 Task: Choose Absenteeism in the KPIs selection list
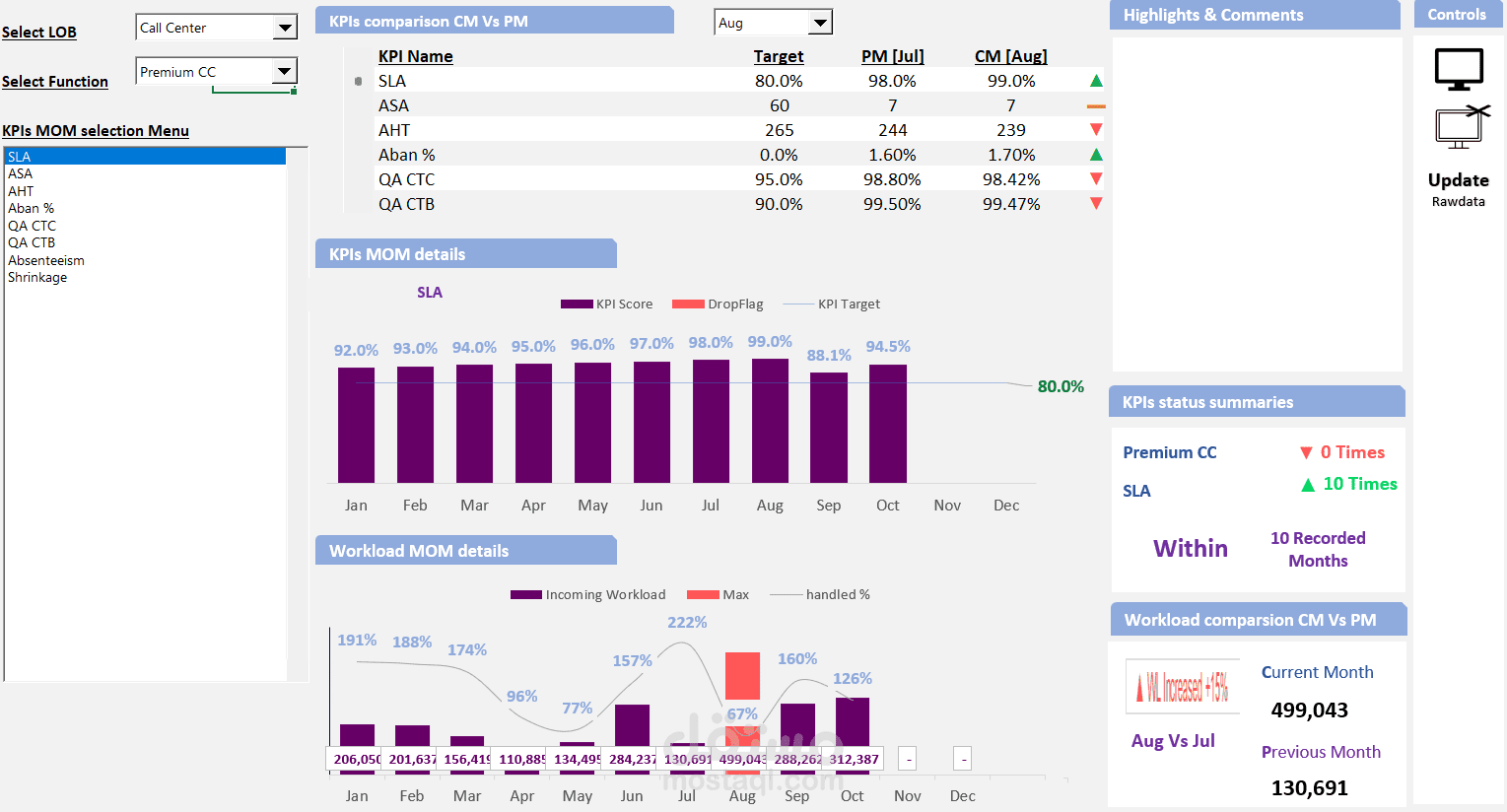coord(146,260)
